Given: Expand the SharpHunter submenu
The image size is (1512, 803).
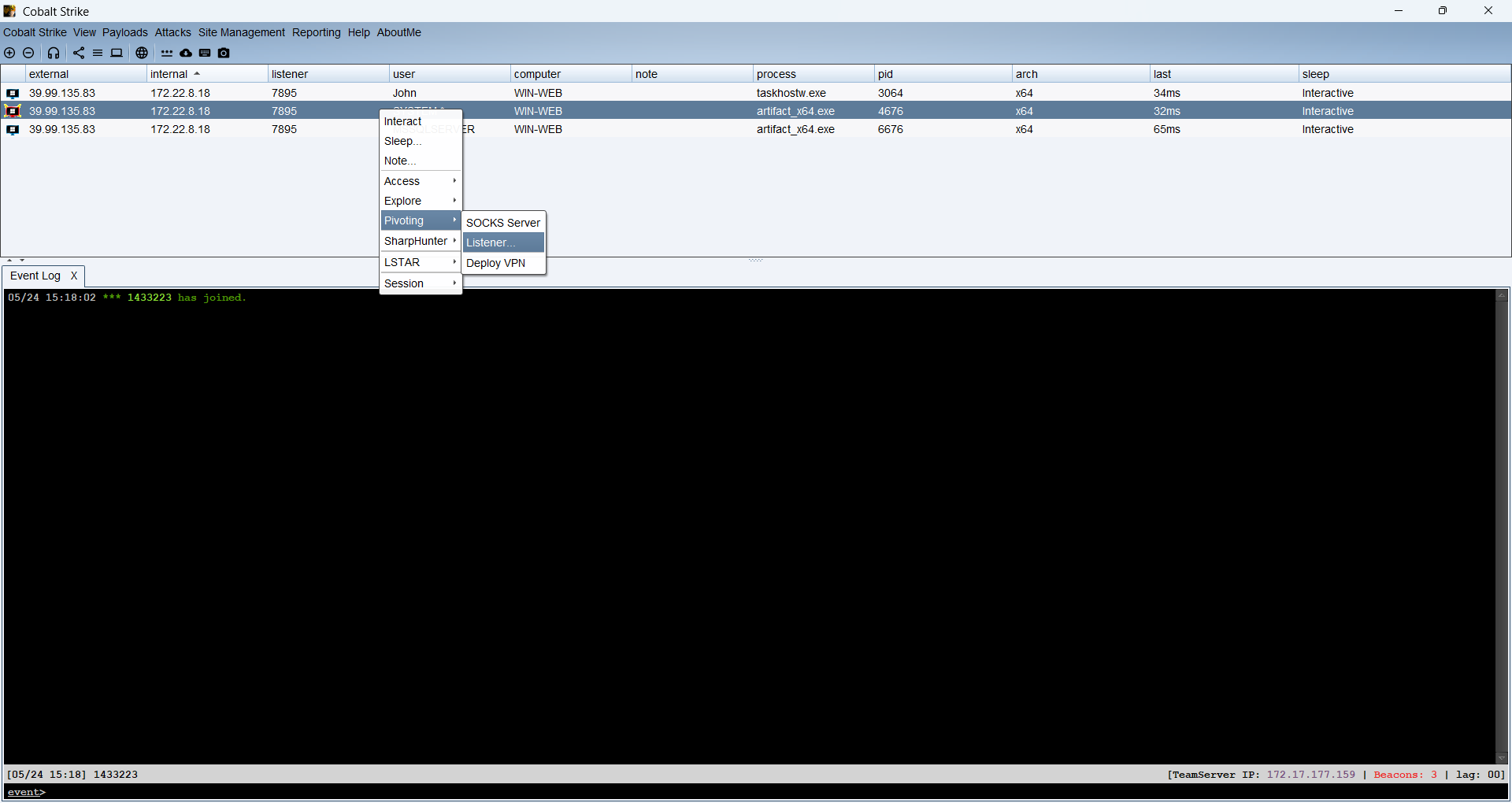Looking at the screenshot, I should [x=421, y=241].
